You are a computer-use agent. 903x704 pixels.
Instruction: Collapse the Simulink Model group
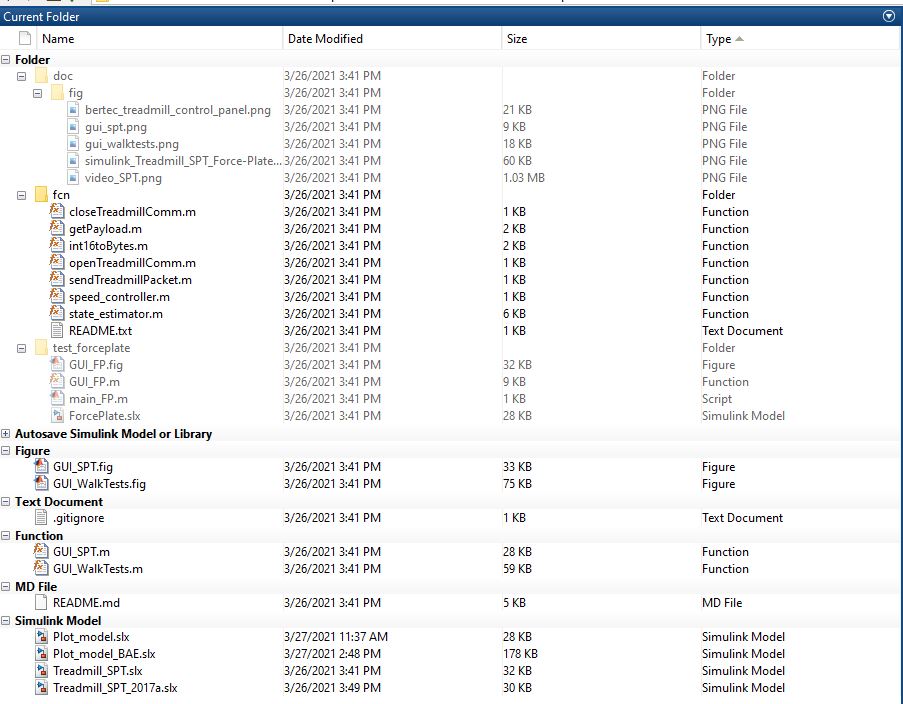[x=6, y=620]
